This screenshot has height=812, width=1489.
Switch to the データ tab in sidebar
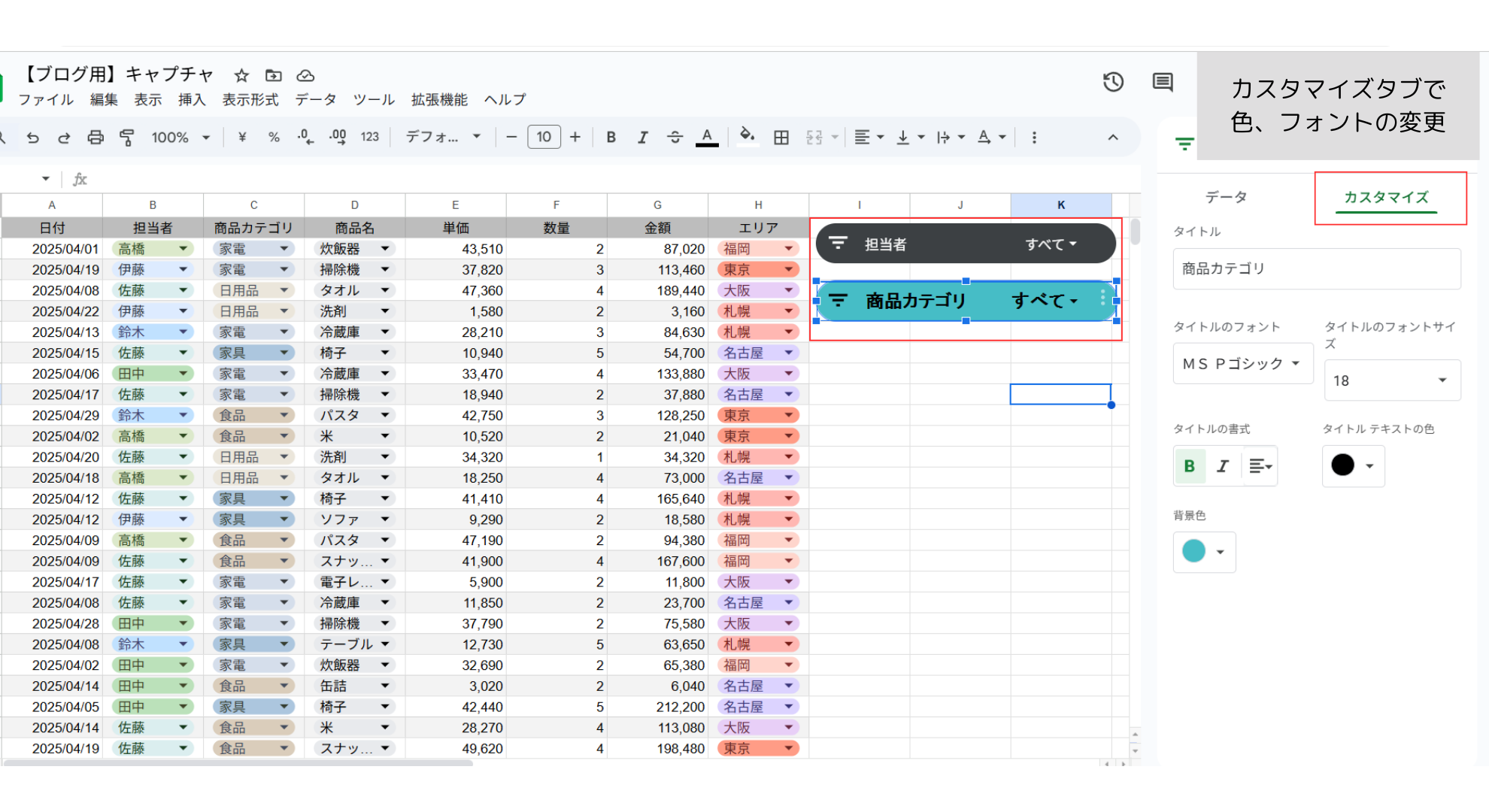click(1227, 197)
